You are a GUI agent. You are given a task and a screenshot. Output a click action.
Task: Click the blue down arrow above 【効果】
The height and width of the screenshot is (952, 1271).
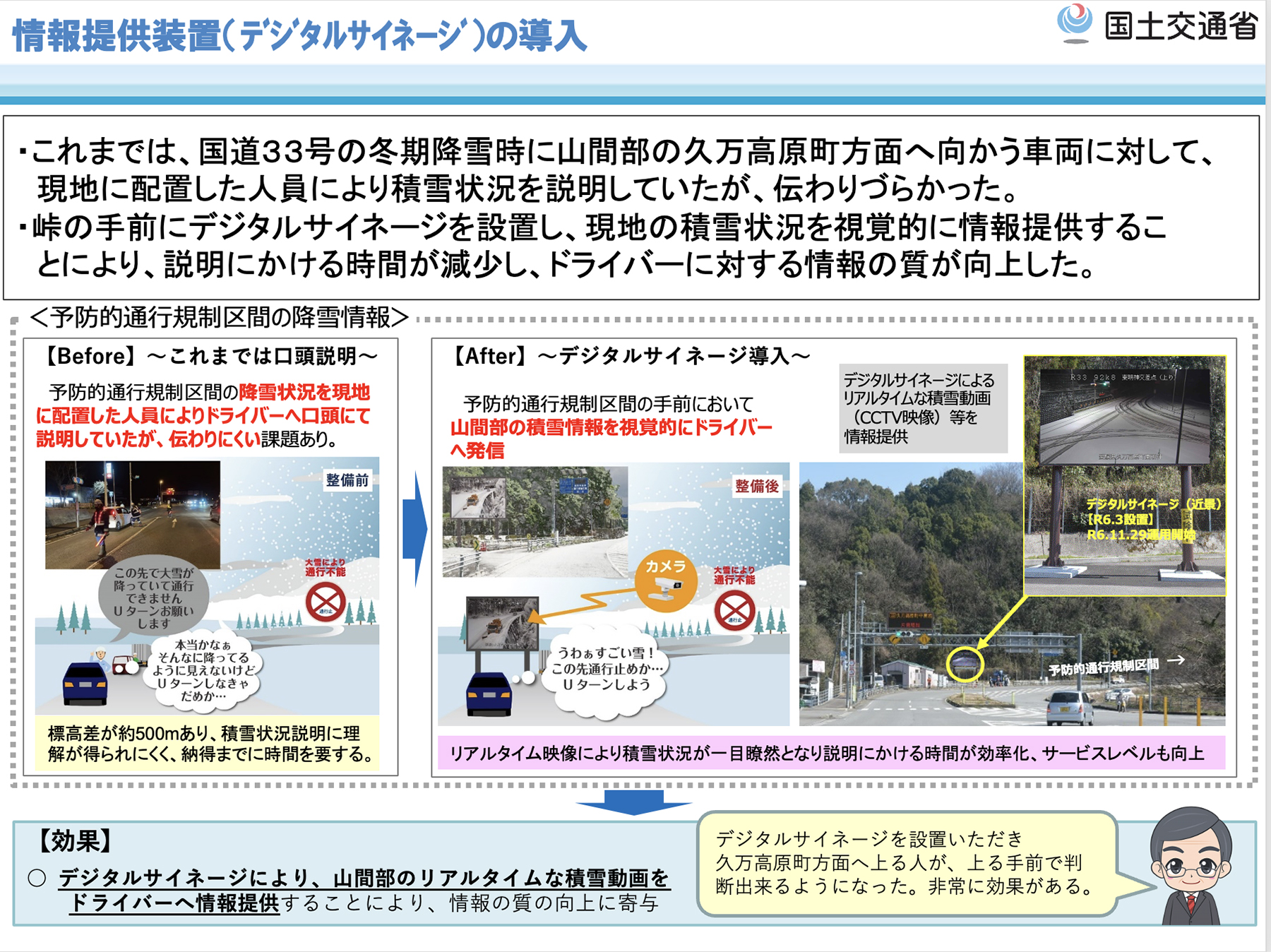pos(633,802)
